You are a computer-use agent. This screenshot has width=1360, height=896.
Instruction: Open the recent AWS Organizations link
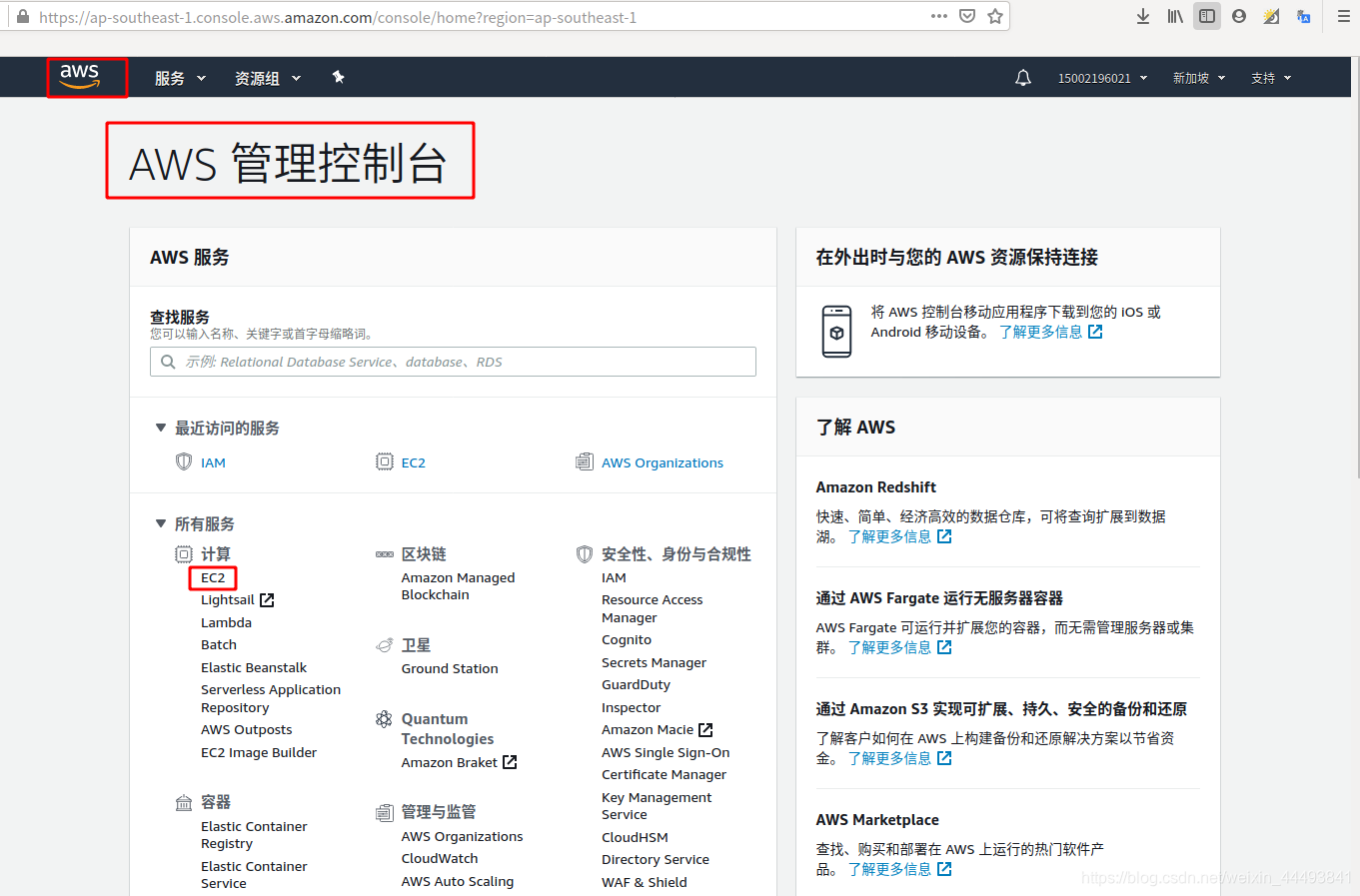pos(663,462)
